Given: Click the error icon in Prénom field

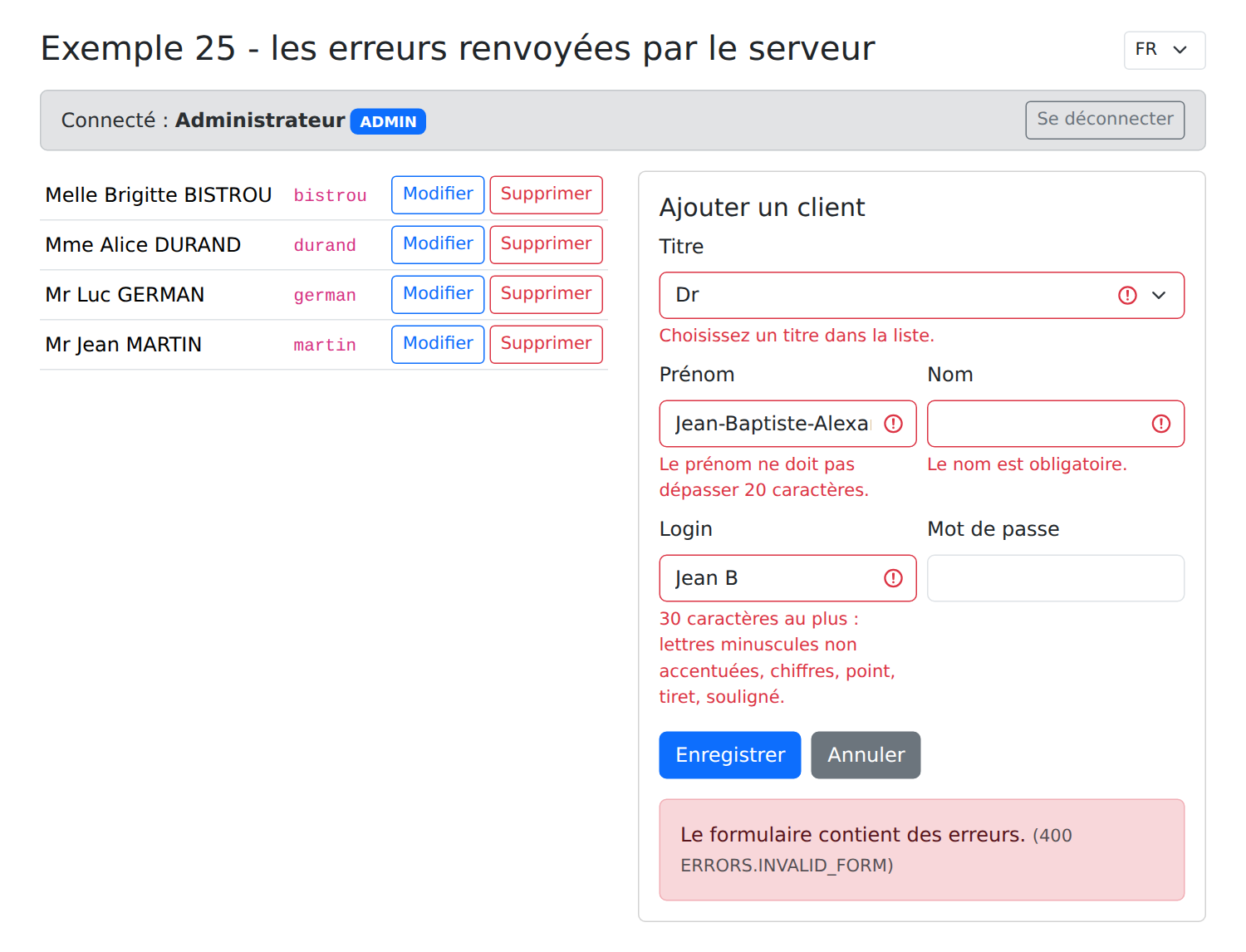Looking at the screenshot, I should point(893,424).
